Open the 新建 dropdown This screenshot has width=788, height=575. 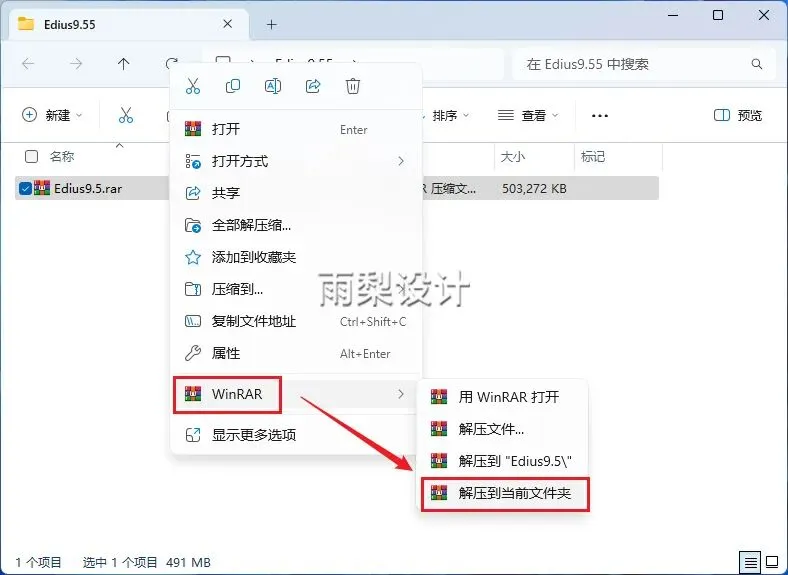click(x=52, y=115)
